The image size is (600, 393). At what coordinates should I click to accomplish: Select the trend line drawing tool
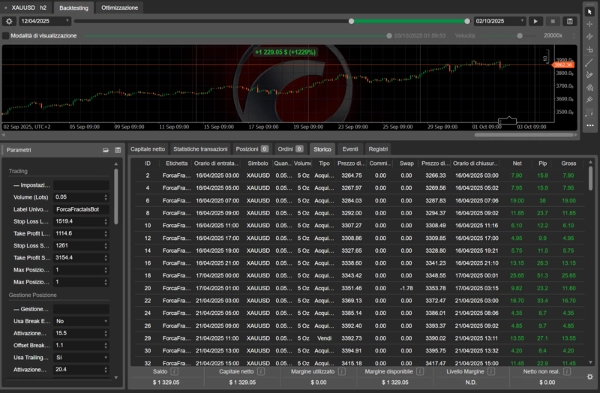click(590, 62)
